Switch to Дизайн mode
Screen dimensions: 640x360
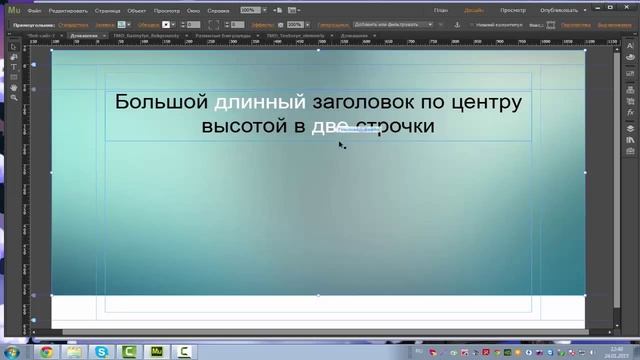tap(474, 10)
